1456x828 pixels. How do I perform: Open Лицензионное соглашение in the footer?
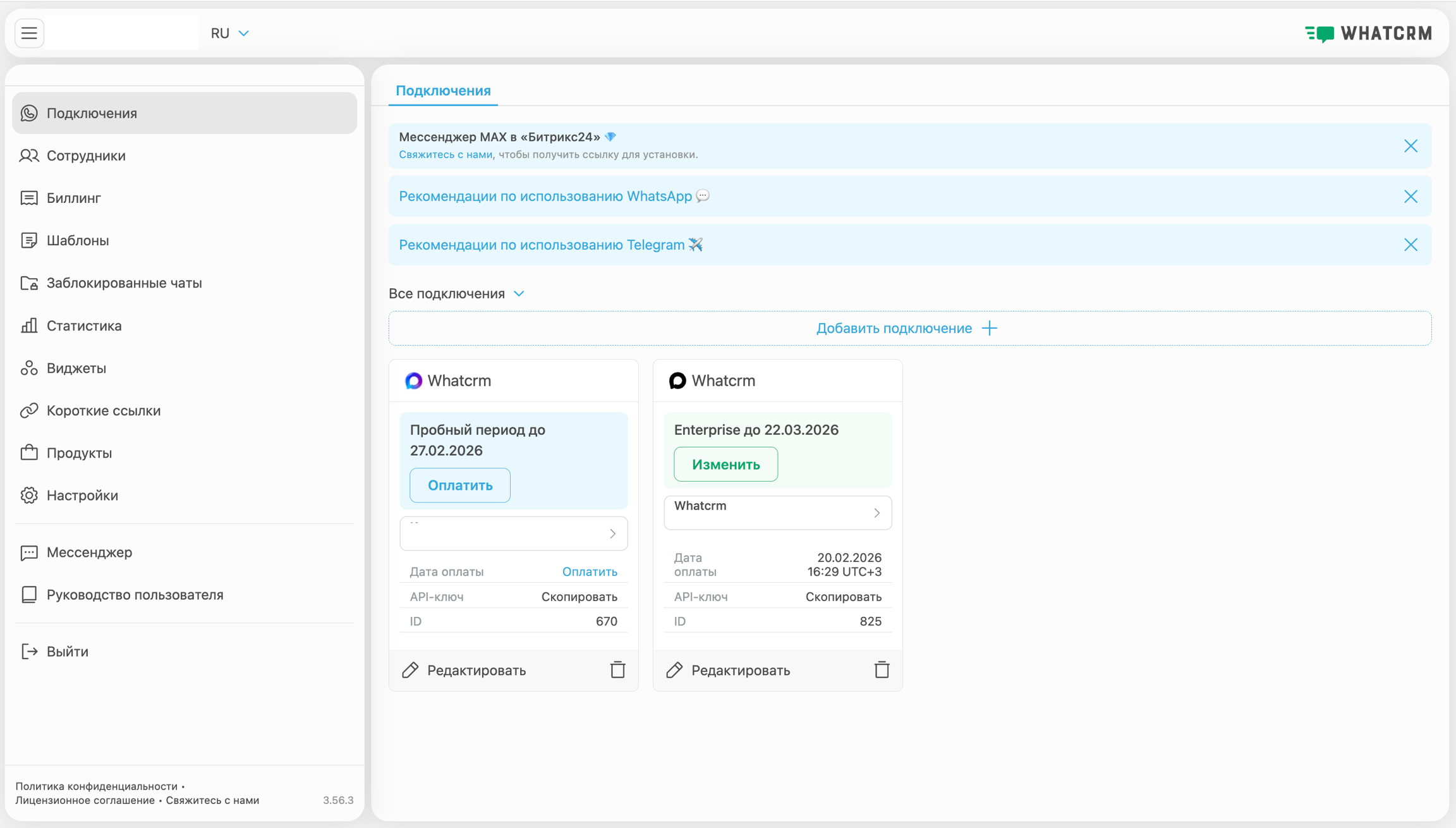85,800
